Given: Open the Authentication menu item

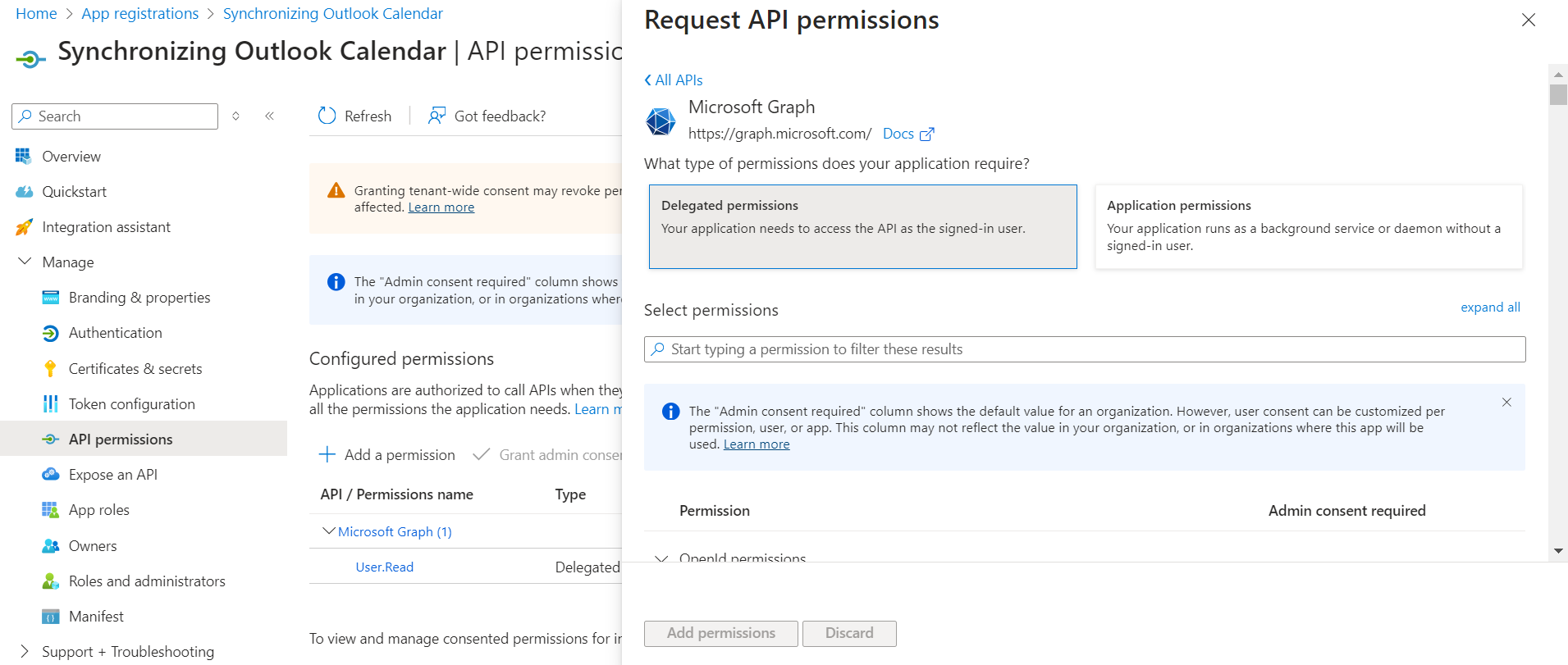Looking at the screenshot, I should tap(116, 333).
